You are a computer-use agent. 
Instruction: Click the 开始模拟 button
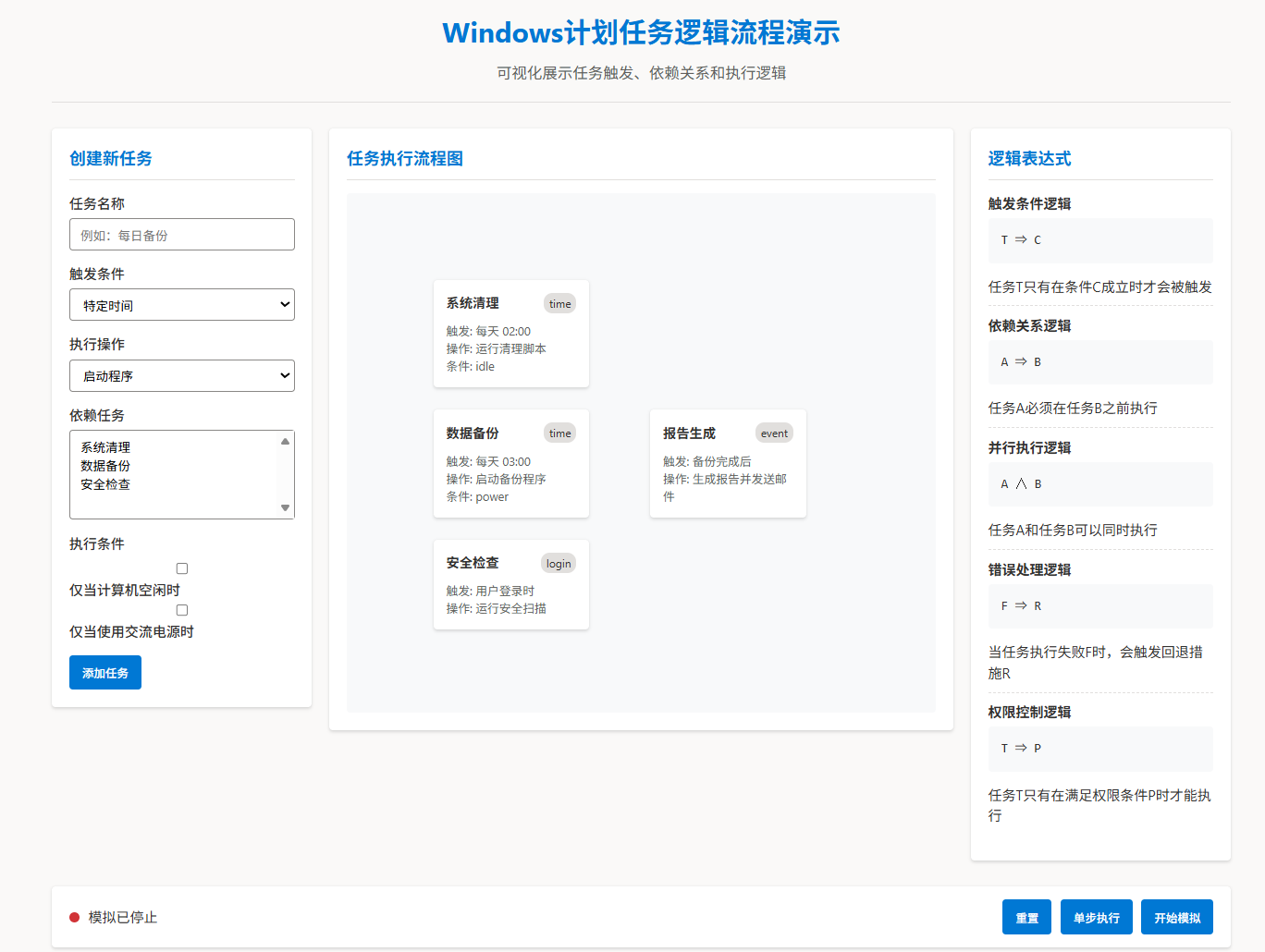tap(1177, 918)
